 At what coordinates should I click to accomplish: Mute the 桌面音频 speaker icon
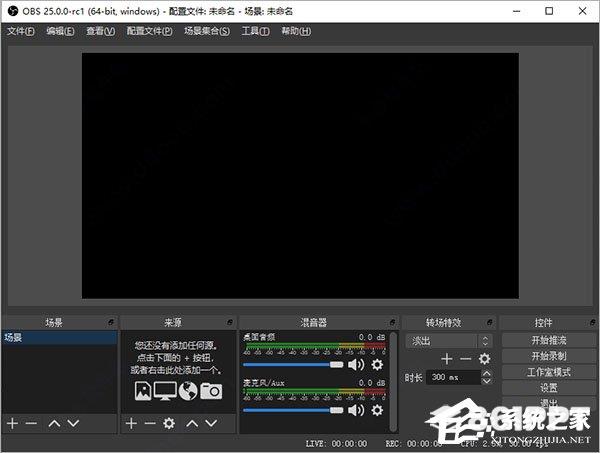[x=356, y=364]
